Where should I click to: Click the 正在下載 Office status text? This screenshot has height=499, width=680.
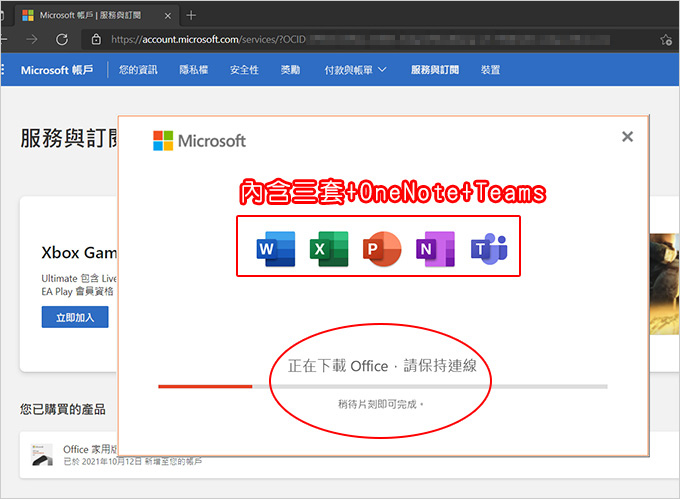tap(382, 365)
